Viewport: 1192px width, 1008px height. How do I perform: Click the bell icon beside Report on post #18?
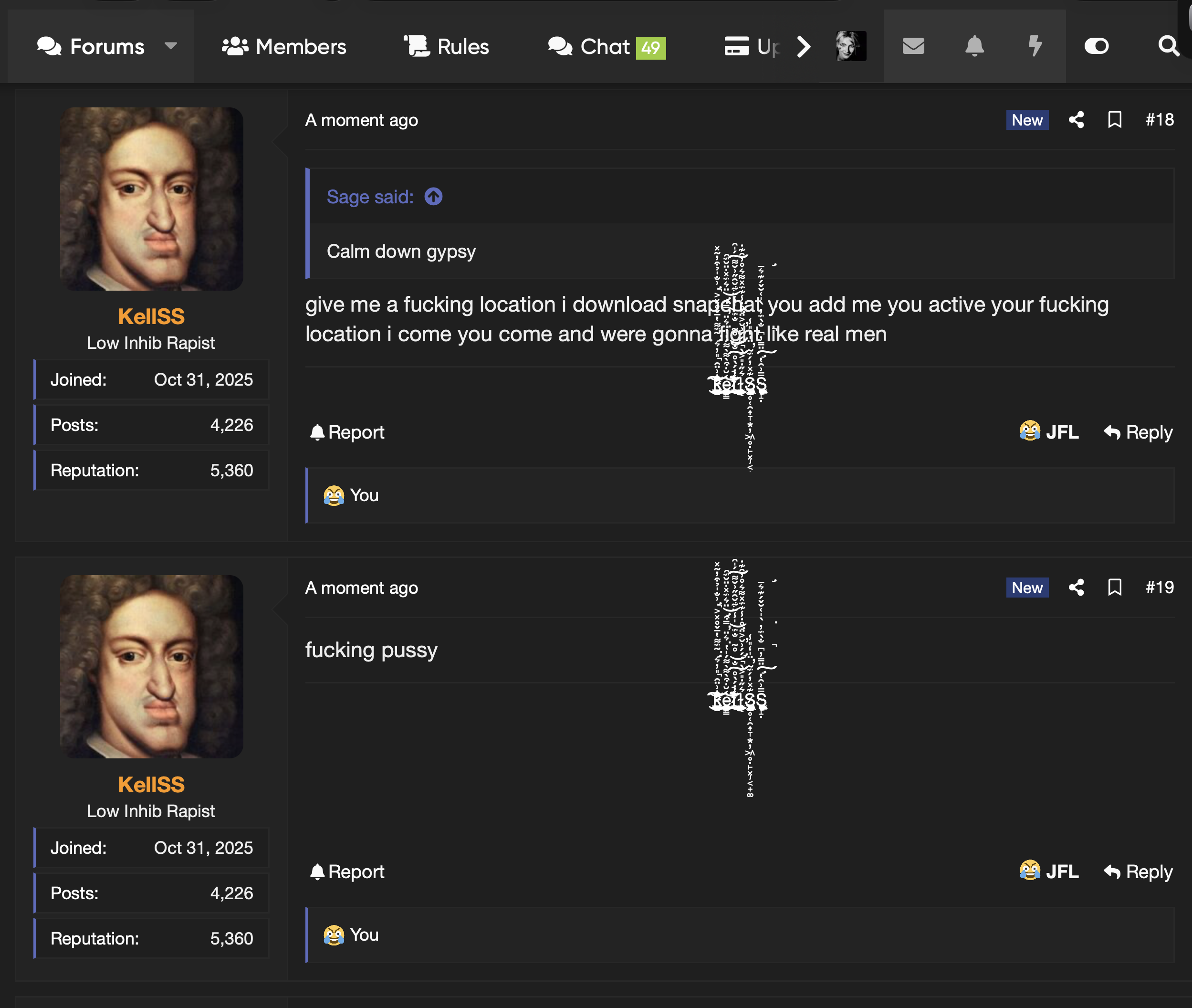tap(317, 432)
